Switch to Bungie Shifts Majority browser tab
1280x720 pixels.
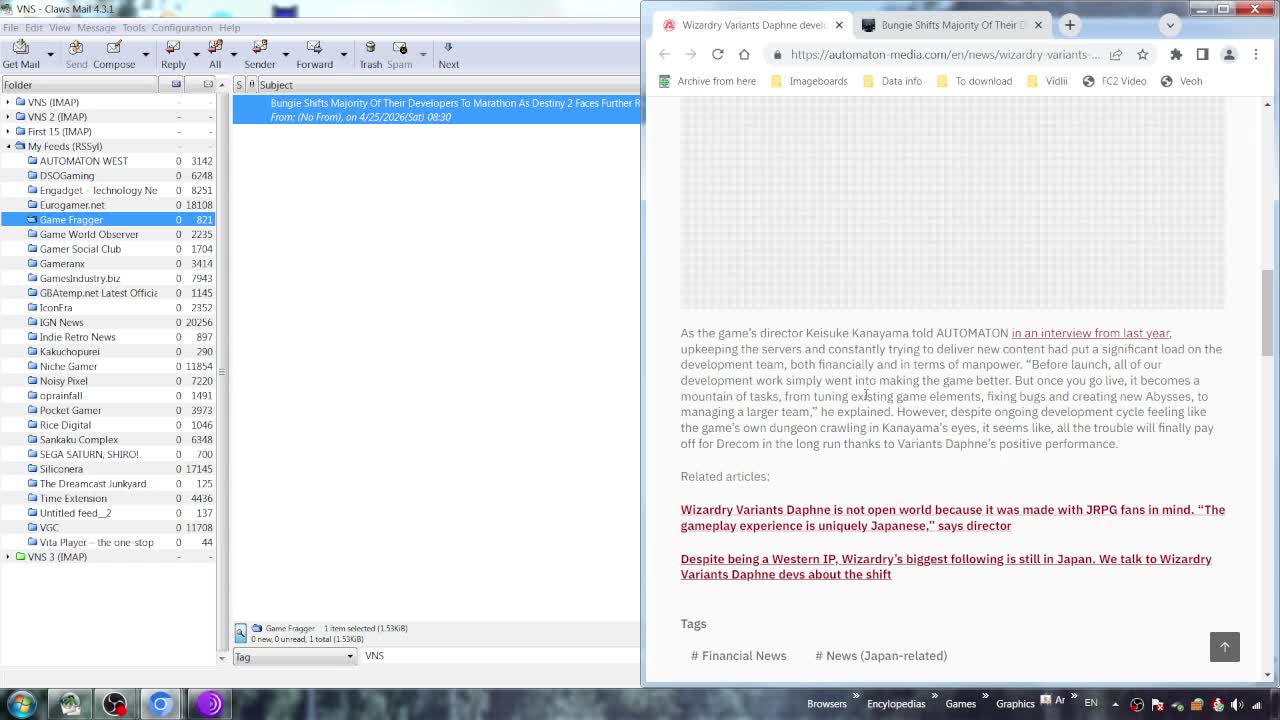point(951,25)
